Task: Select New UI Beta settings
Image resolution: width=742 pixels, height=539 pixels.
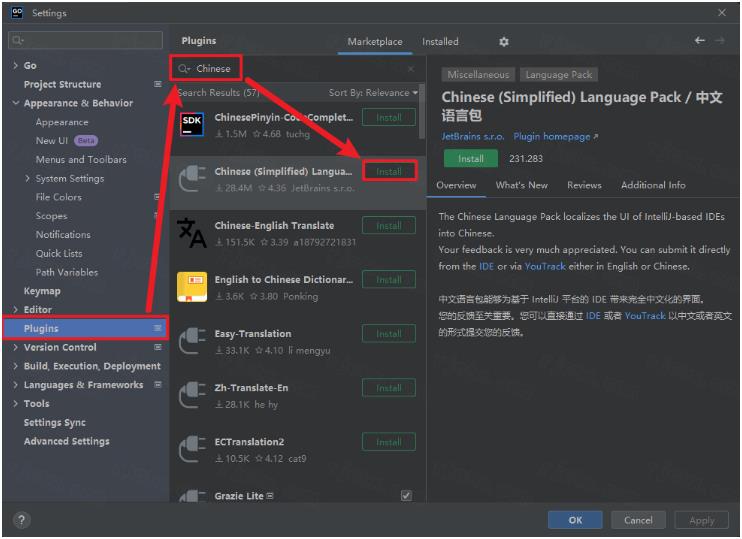Action: [67, 141]
